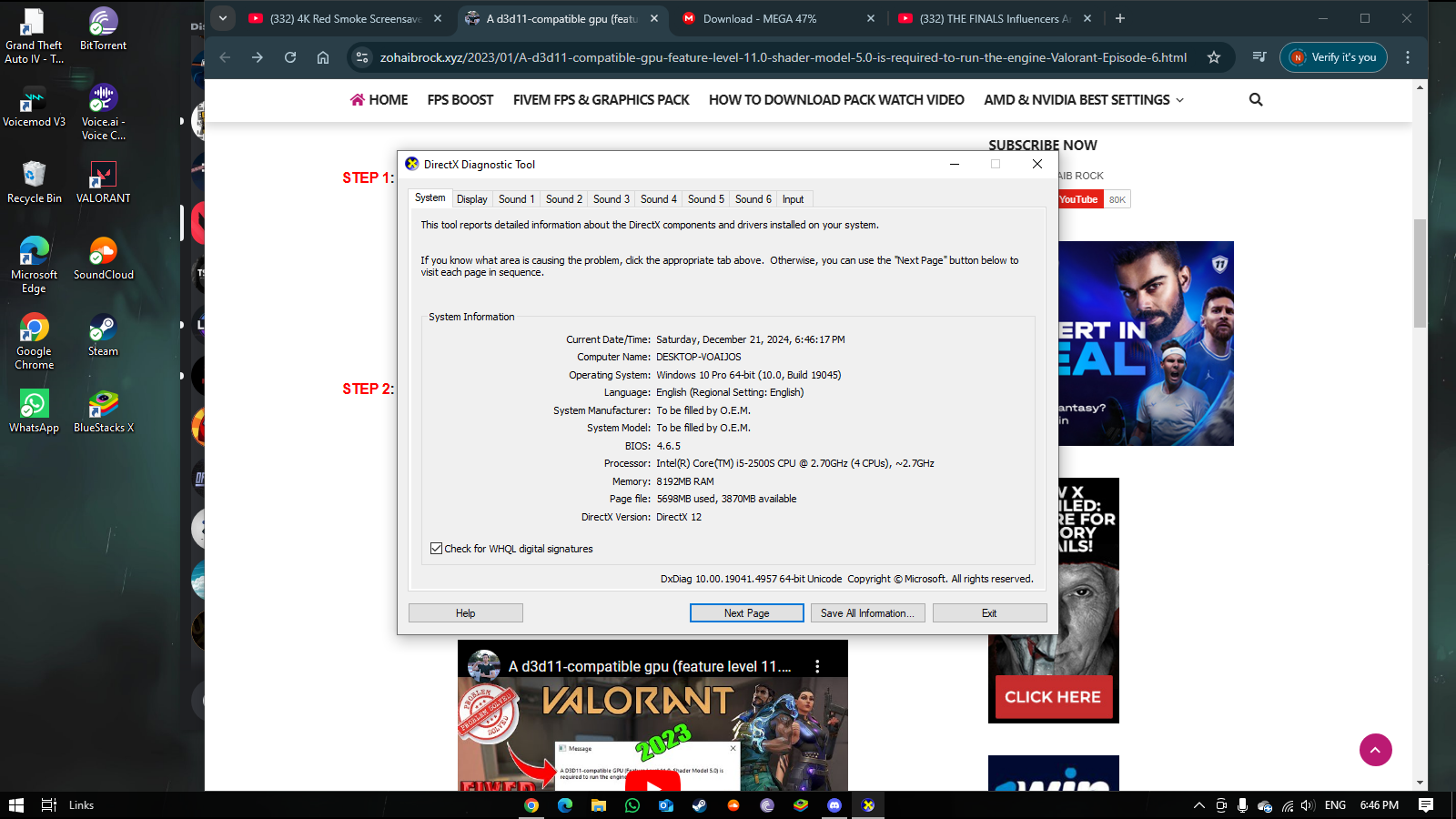Open the Recycle Bin
This screenshot has width=1456, height=819.
coord(34,183)
